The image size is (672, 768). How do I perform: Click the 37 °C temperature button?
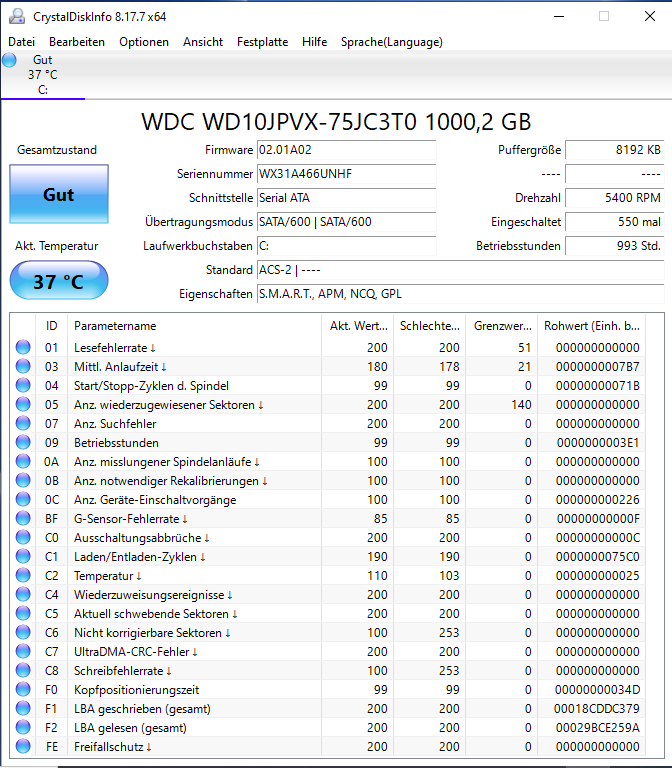pyautogui.click(x=59, y=281)
